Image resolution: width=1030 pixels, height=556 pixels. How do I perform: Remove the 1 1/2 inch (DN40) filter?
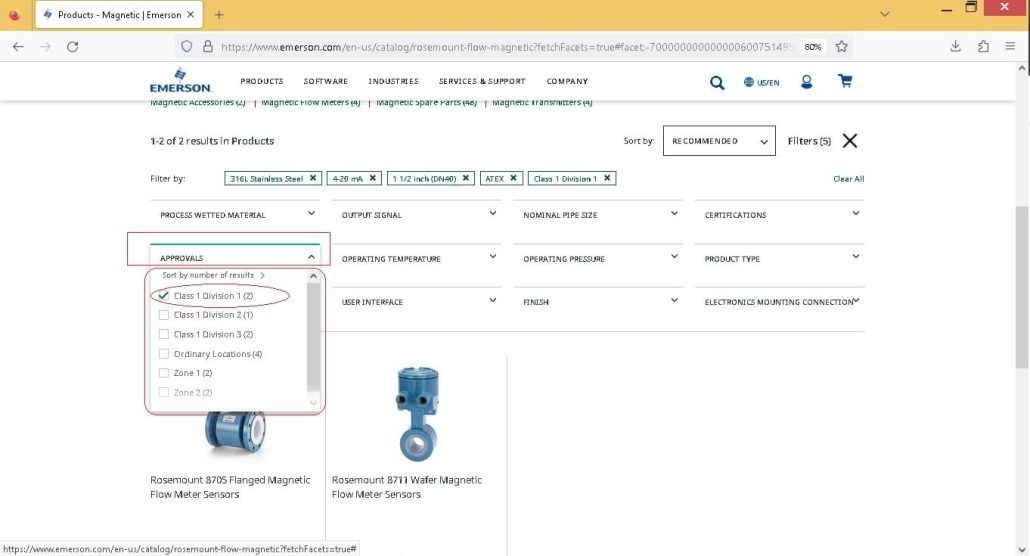(x=466, y=178)
